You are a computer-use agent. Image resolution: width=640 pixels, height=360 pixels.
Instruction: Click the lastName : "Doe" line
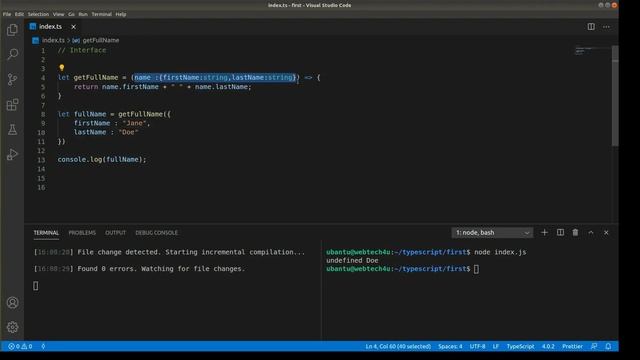pos(106,132)
